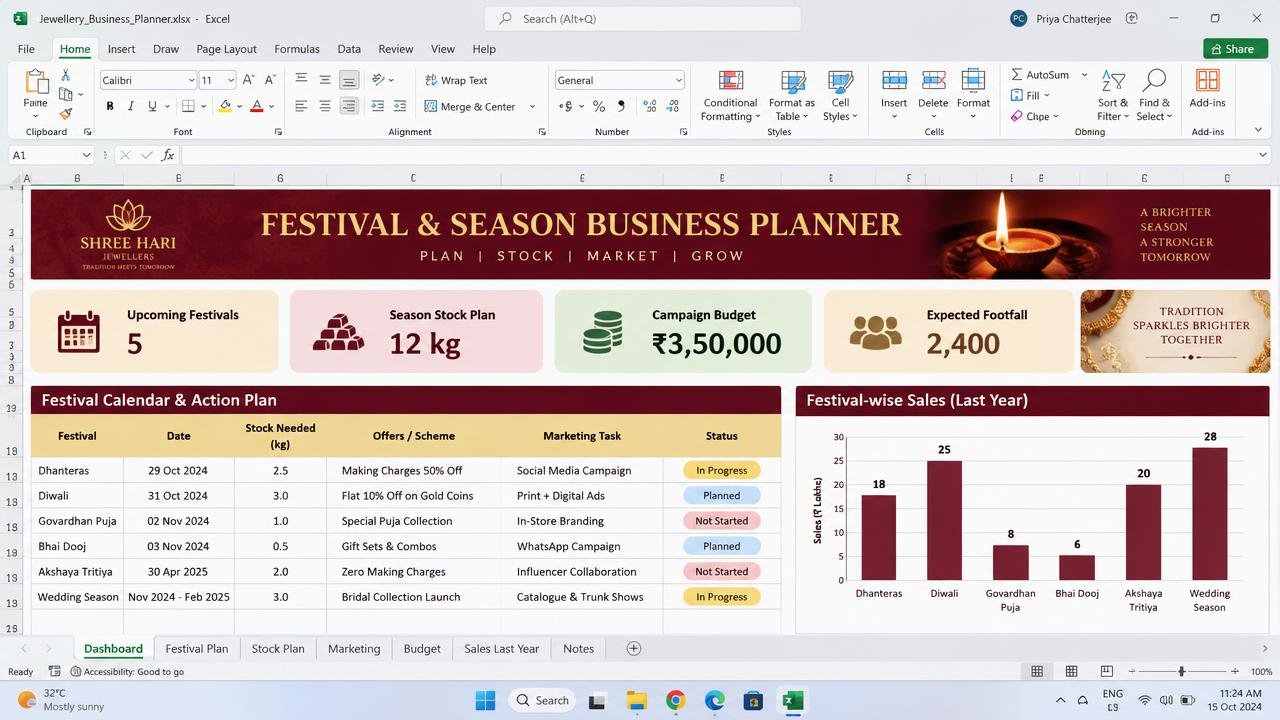This screenshot has height=720, width=1280.
Task: Click the Share button
Action: click(1235, 49)
